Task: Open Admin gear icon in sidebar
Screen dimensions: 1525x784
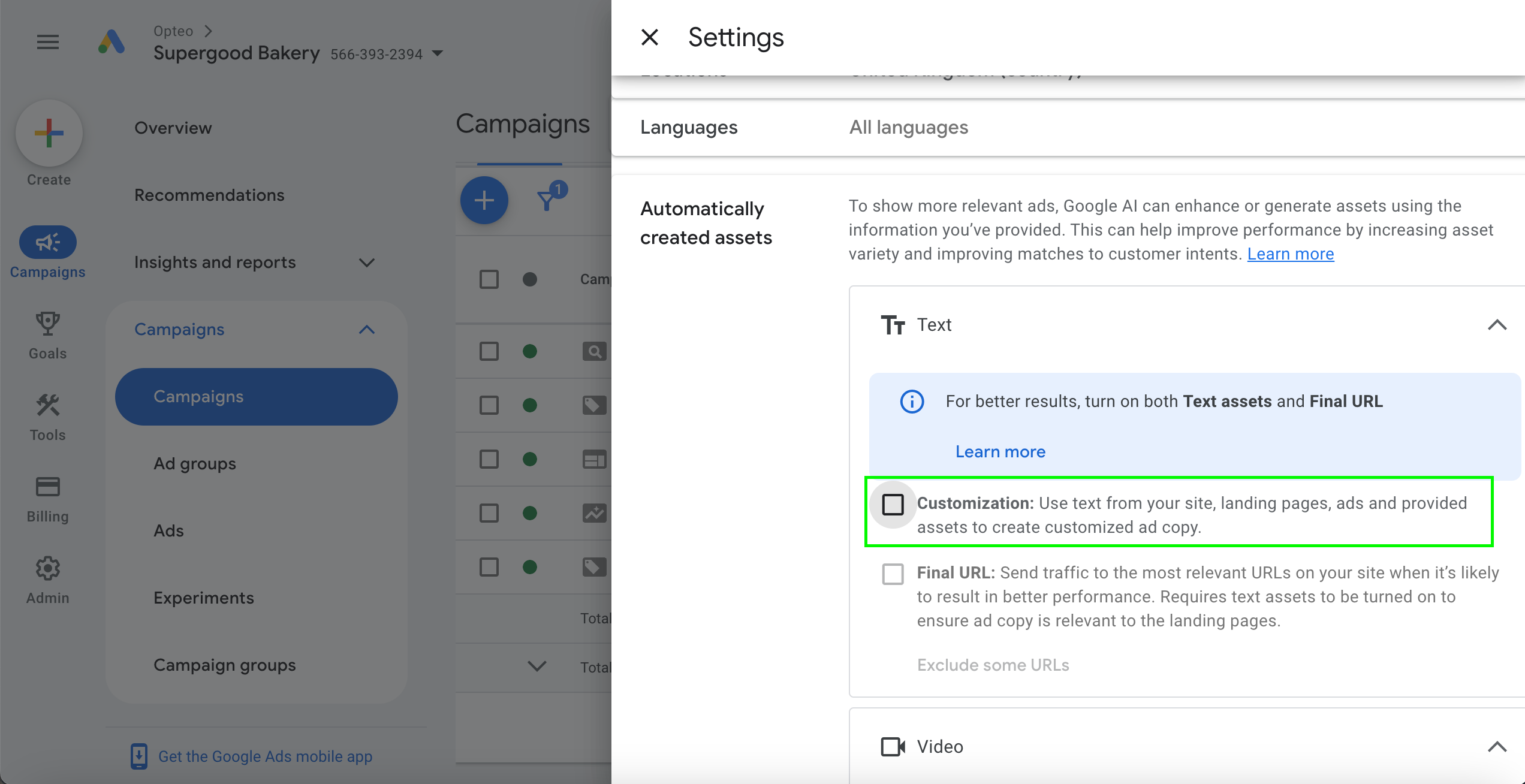Action: pos(48,568)
